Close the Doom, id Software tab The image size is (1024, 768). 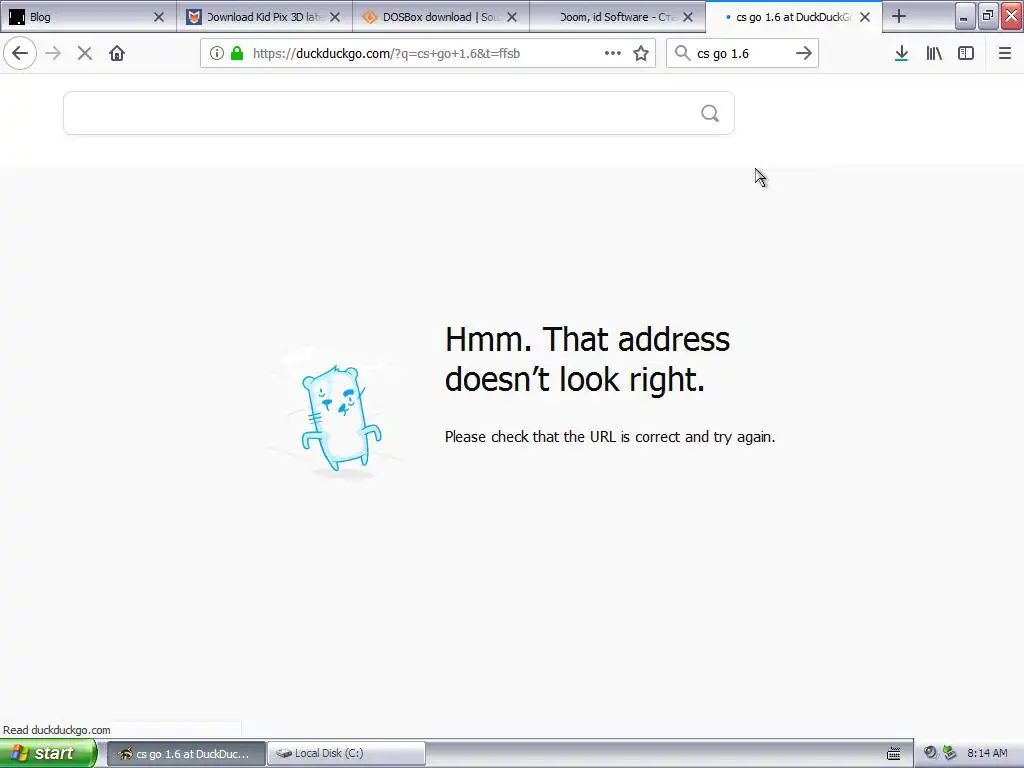(688, 18)
